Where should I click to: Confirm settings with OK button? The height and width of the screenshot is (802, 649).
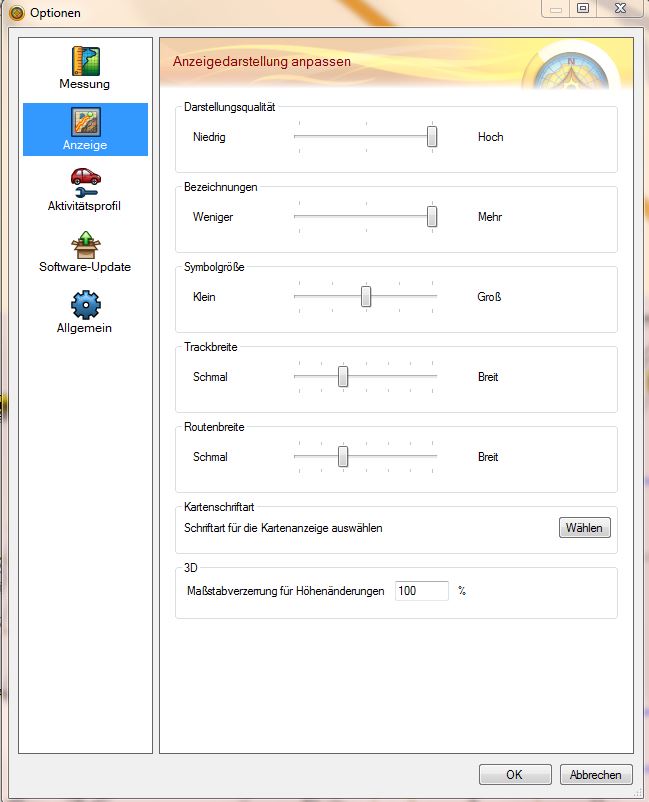pyautogui.click(x=514, y=774)
